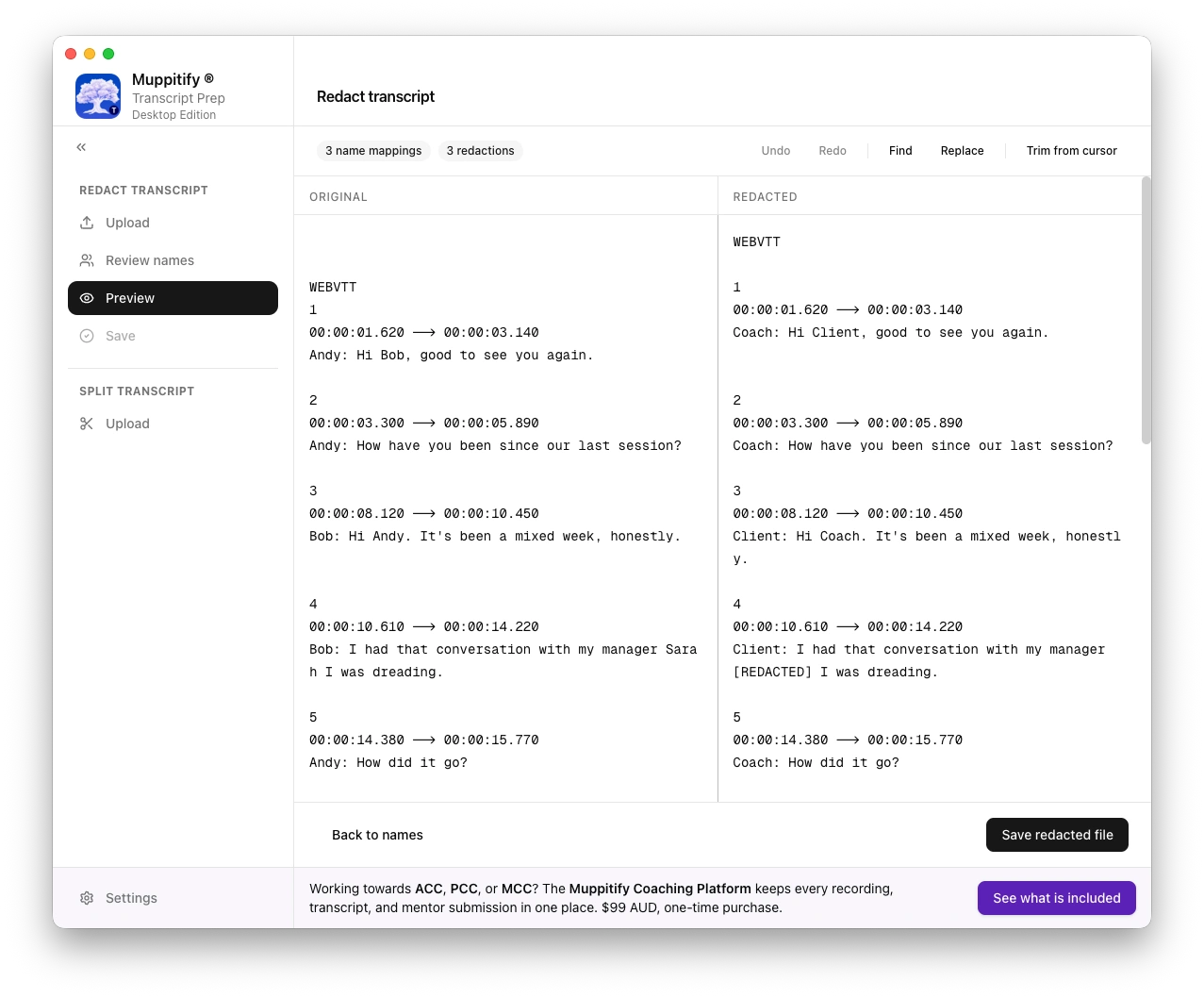Go Back to names
1204x998 pixels.
coord(377,835)
